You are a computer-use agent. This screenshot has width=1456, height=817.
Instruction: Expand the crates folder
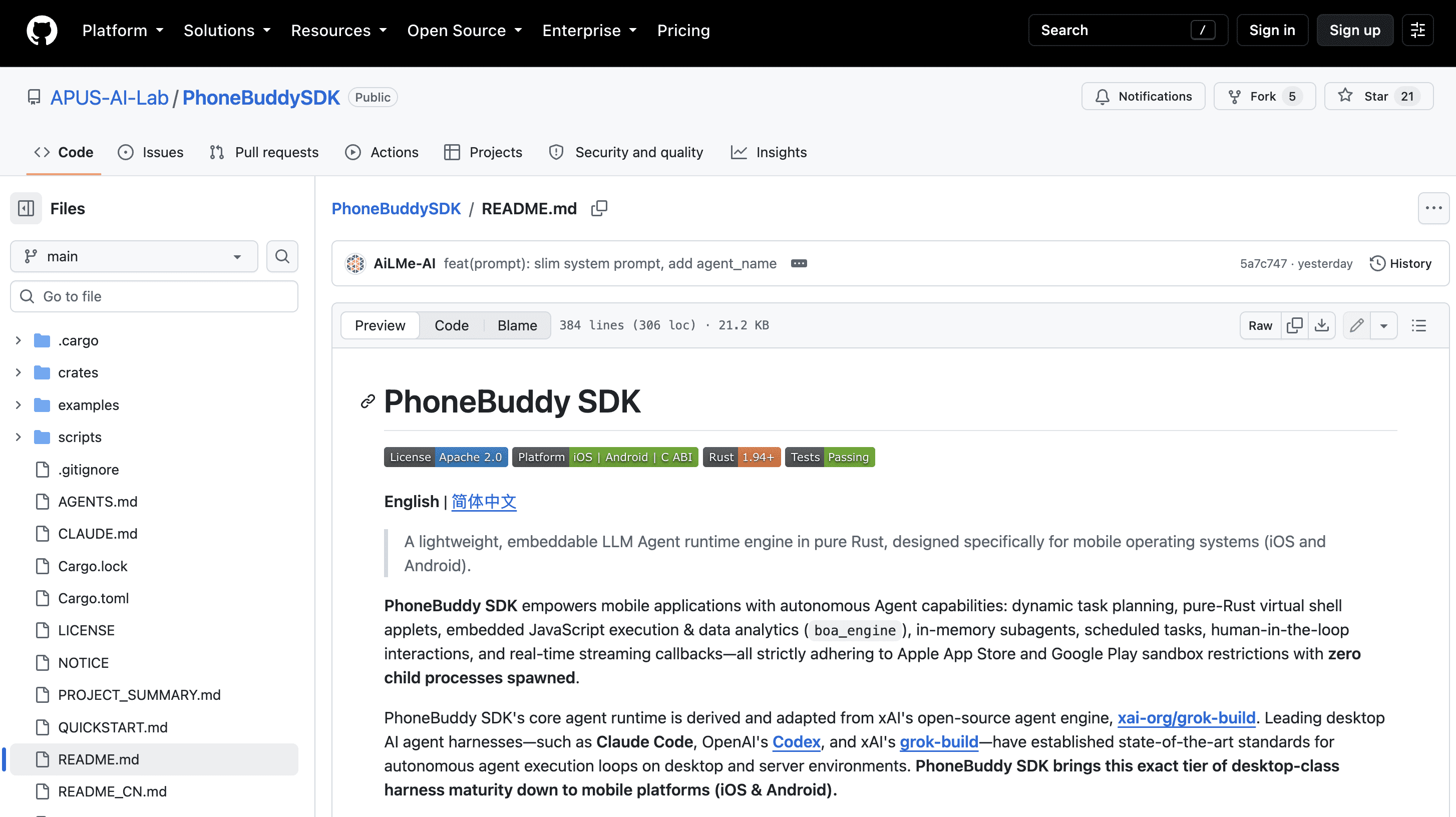tap(18, 373)
